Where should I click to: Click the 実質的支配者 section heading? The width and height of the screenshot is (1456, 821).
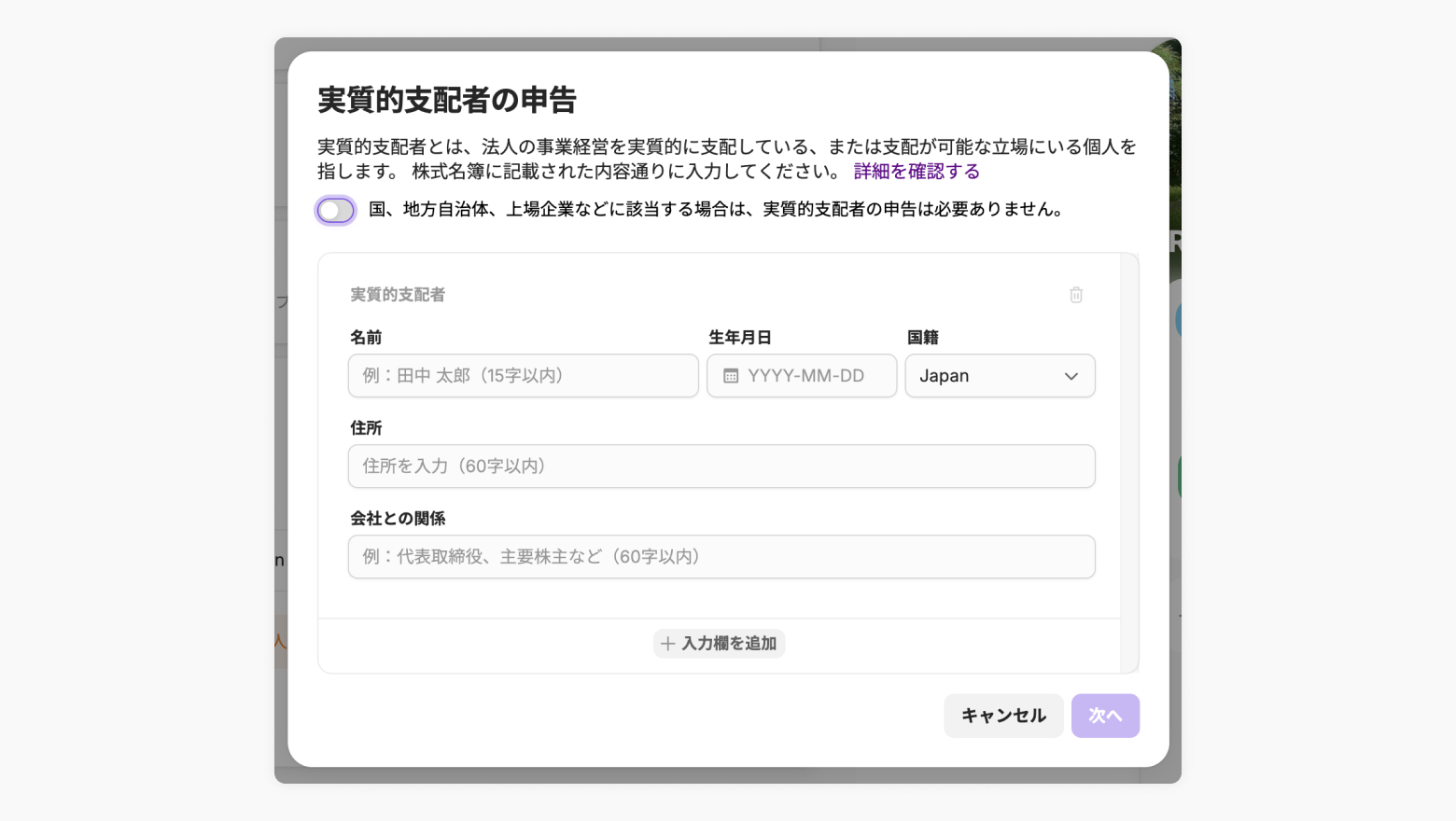(398, 295)
